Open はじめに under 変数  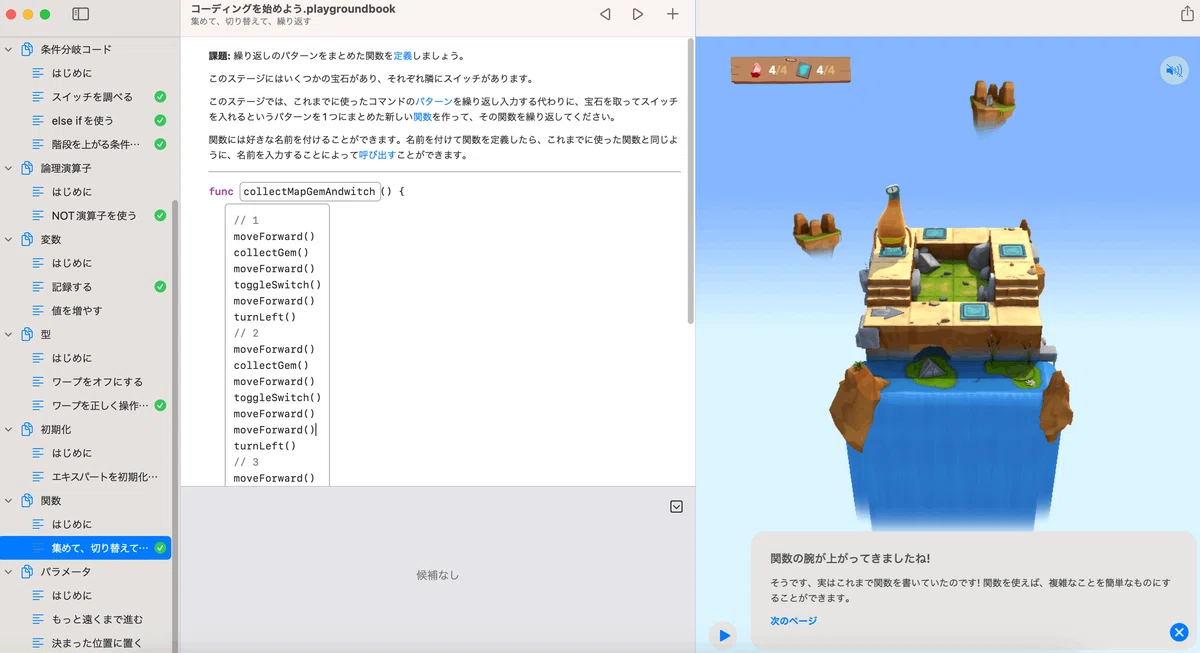[72, 263]
